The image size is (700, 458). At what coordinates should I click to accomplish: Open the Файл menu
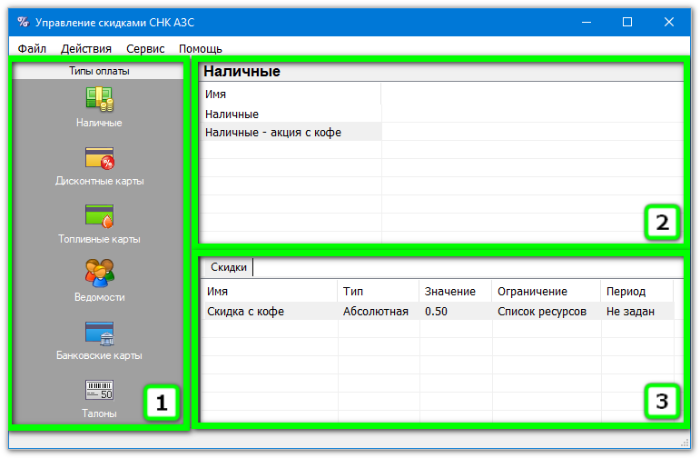[31, 48]
